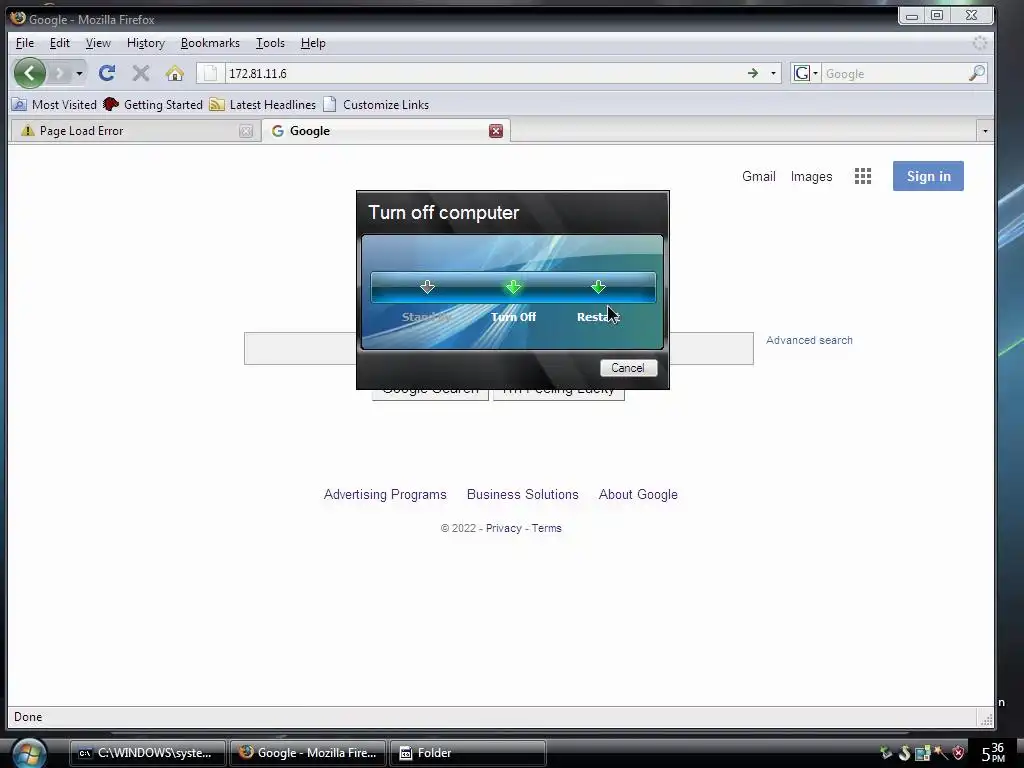Screen dimensions: 1024x768
Task: Open Latest Headlines feed bookmark
Action: [x=263, y=104]
